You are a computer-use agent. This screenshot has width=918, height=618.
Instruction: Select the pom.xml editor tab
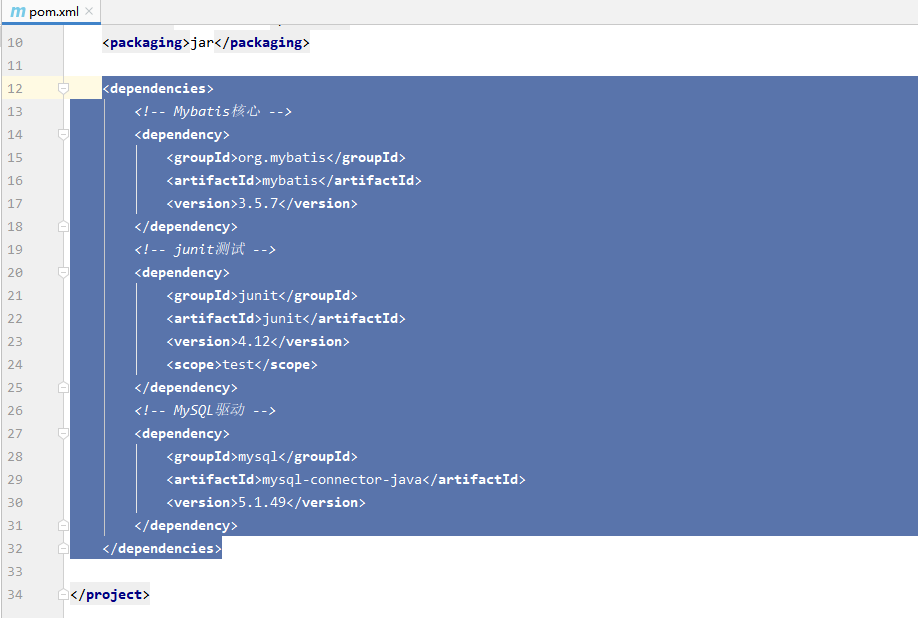51,12
